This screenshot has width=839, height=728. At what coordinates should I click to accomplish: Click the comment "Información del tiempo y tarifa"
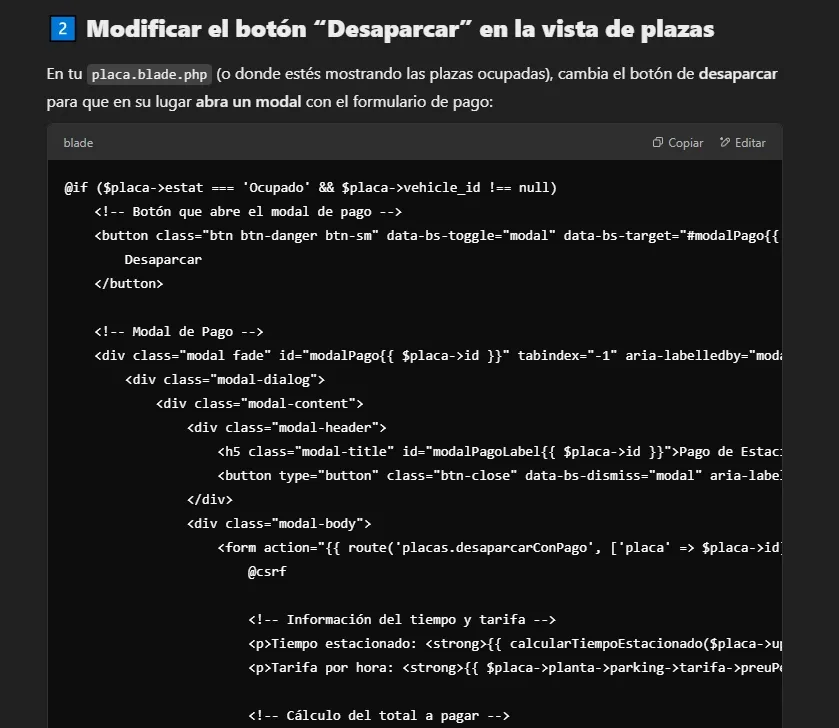[x=402, y=619]
